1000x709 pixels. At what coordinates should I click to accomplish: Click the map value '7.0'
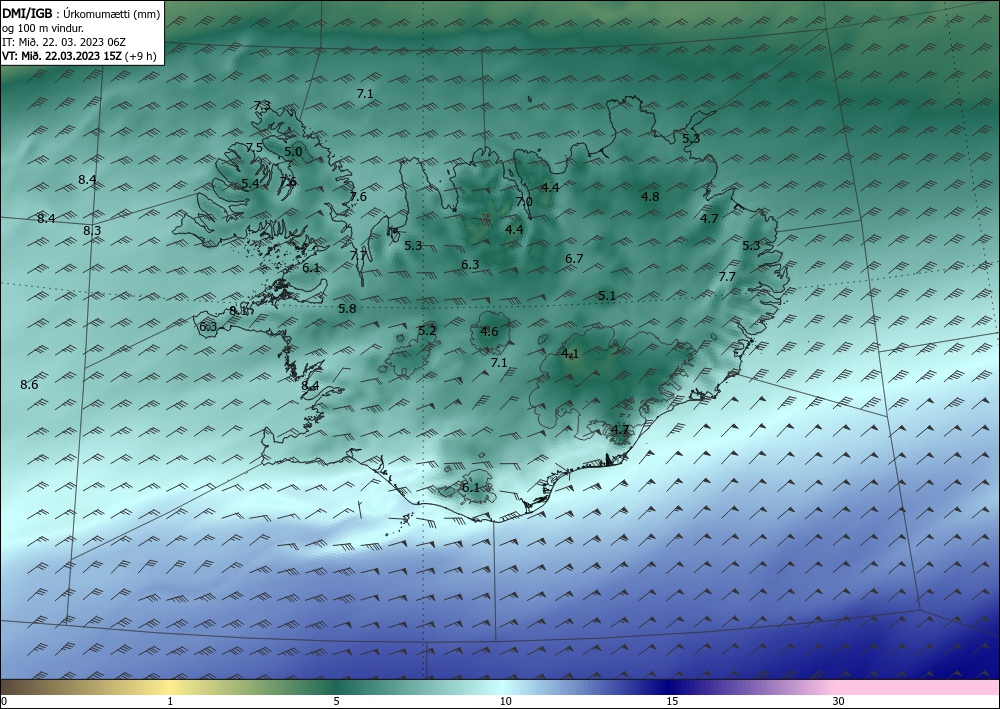pyautogui.click(x=524, y=201)
